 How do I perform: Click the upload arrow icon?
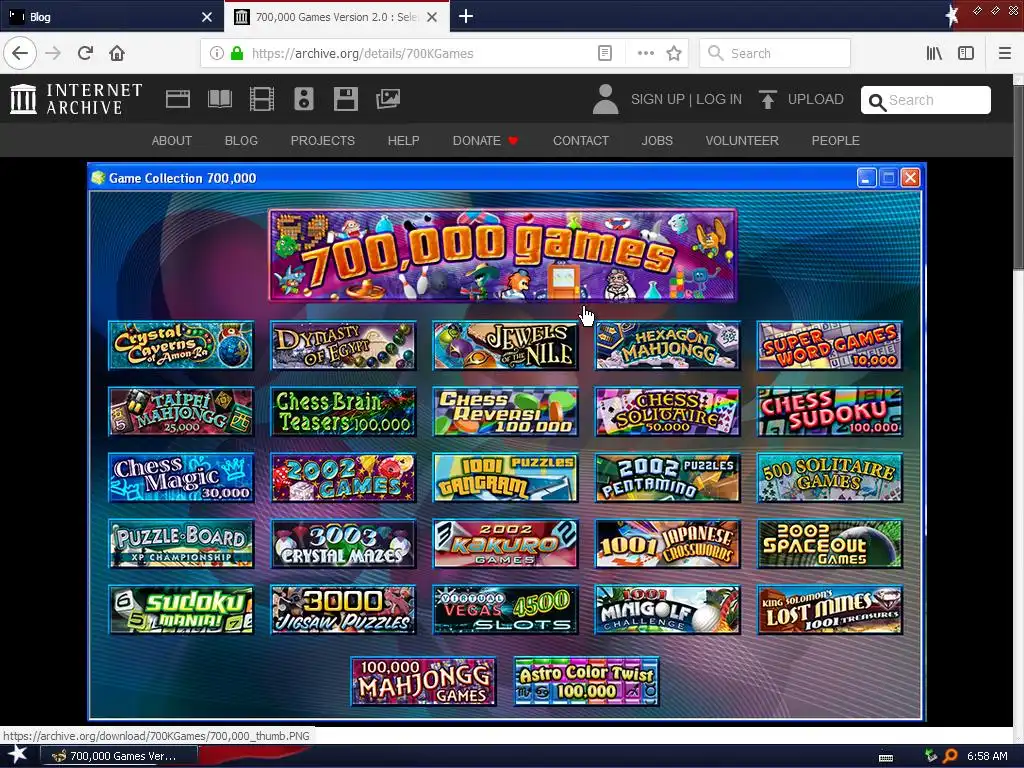click(768, 99)
